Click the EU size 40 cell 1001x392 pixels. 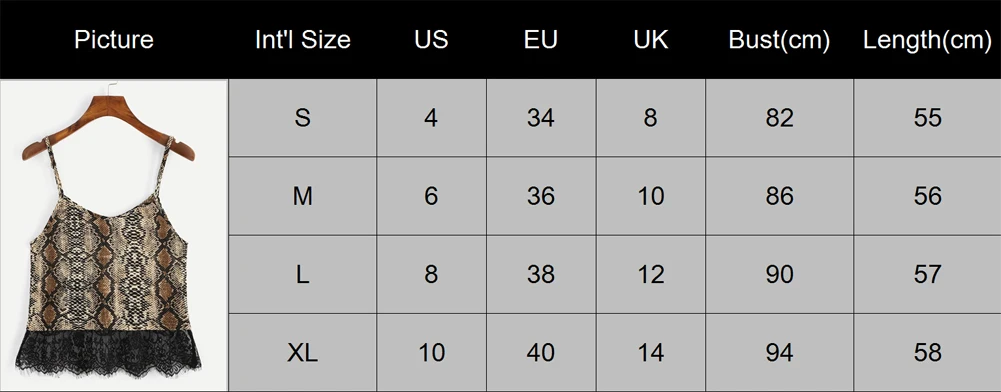point(541,352)
